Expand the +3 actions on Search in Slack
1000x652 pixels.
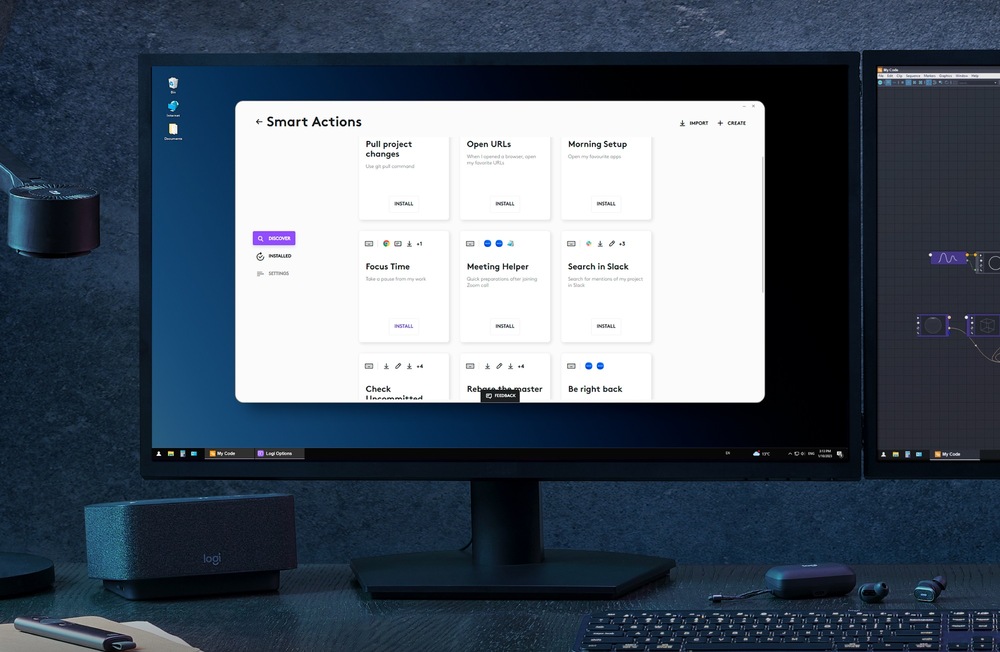click(x=622, y=244)
